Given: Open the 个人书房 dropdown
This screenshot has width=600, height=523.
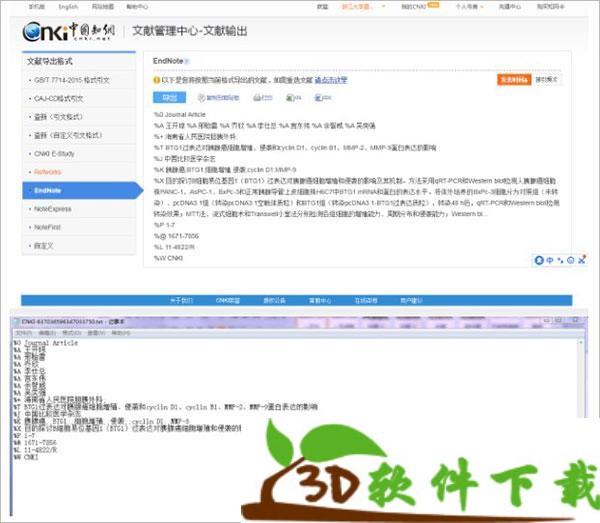Looking at the screenshot, I should click(x=469, y=7).
